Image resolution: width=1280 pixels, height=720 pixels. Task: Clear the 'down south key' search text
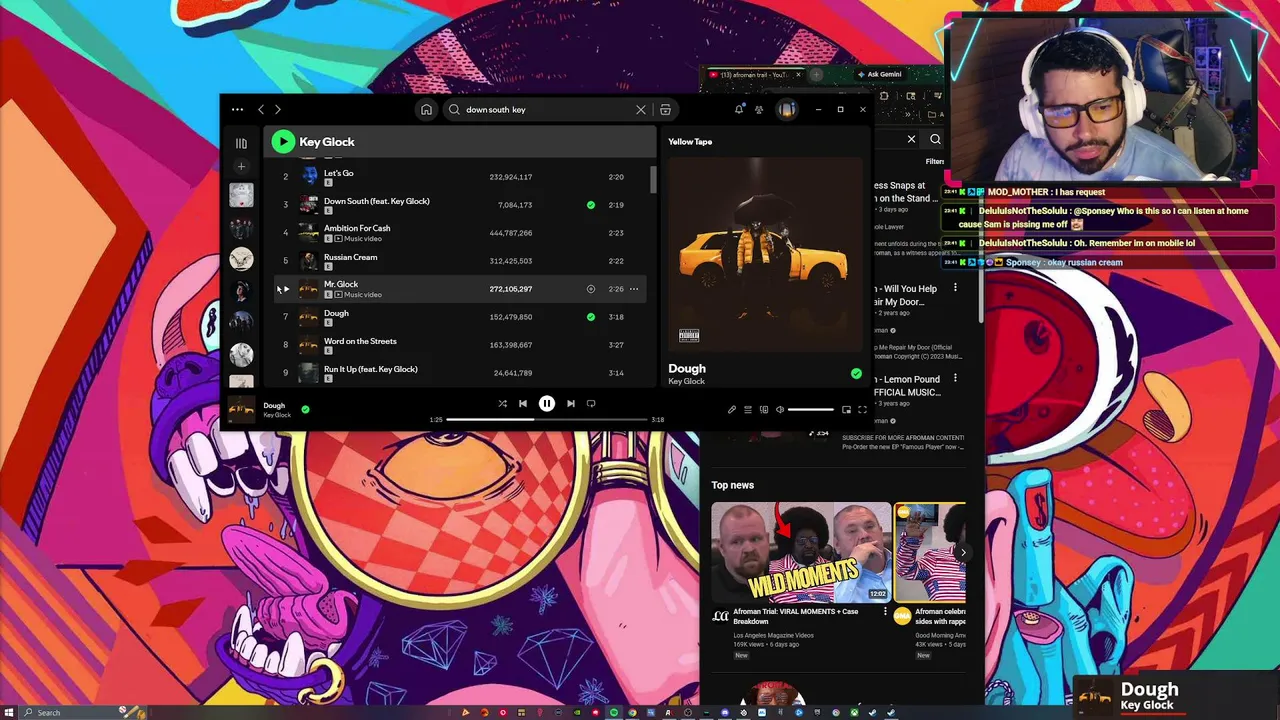point(641,110)
